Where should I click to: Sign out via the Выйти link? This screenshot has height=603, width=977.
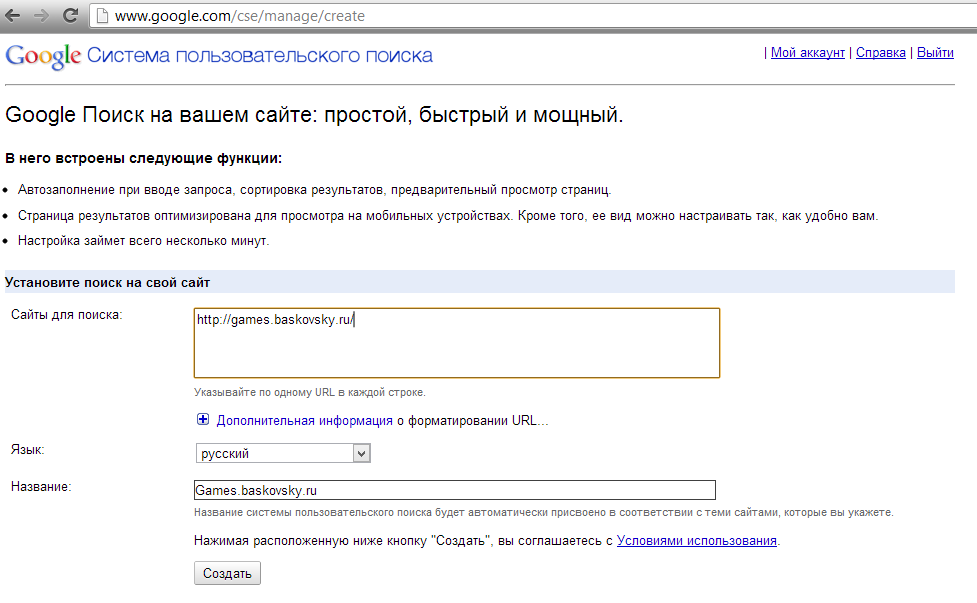[935, 53]
